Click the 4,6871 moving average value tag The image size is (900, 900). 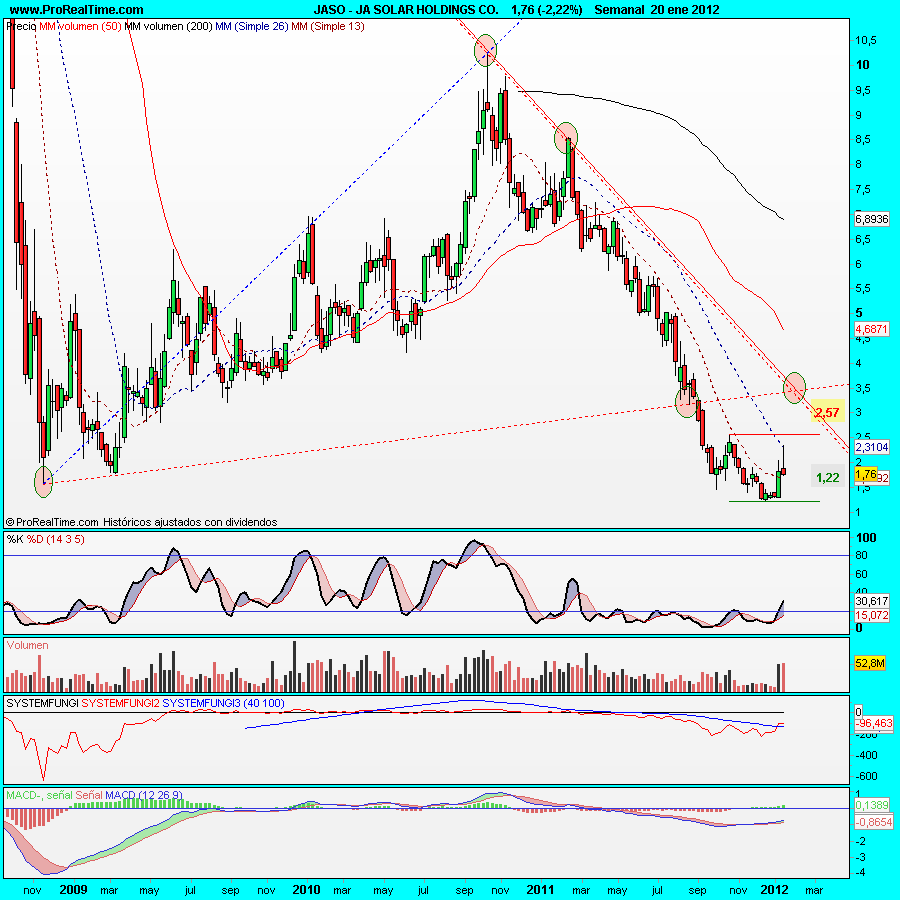coord(871,329)
